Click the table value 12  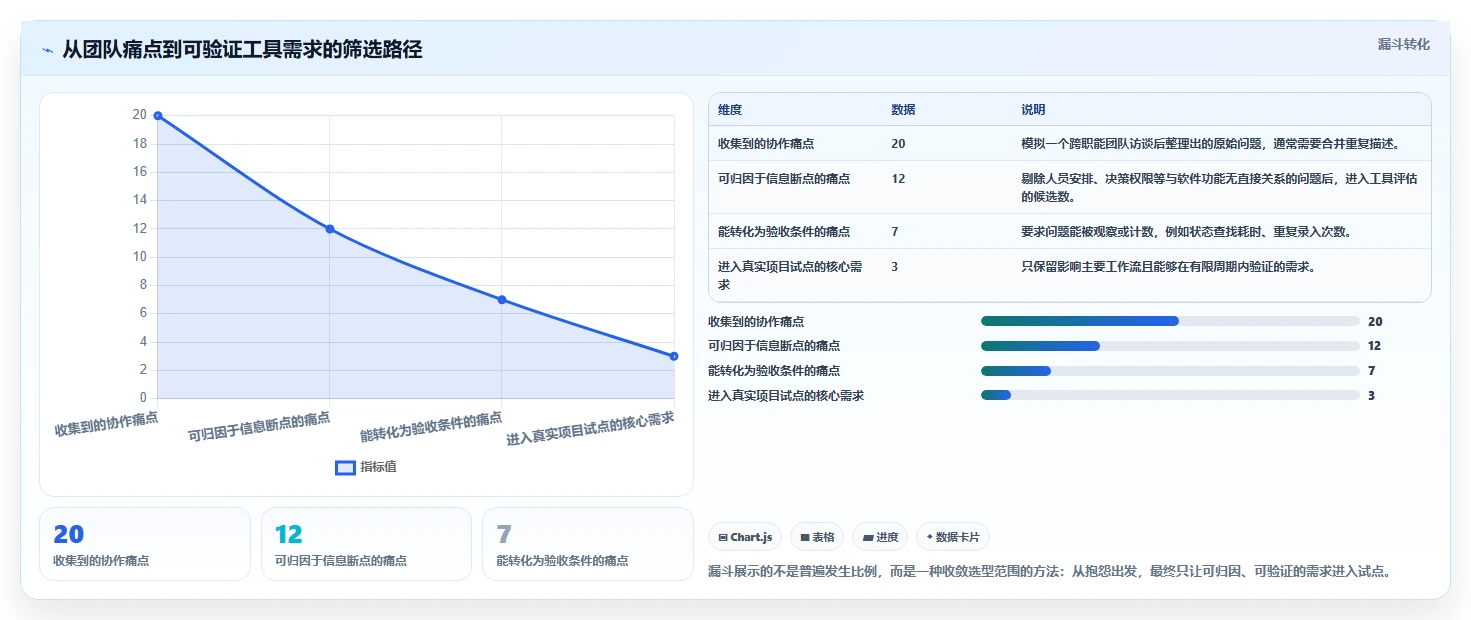pos(897,179)
